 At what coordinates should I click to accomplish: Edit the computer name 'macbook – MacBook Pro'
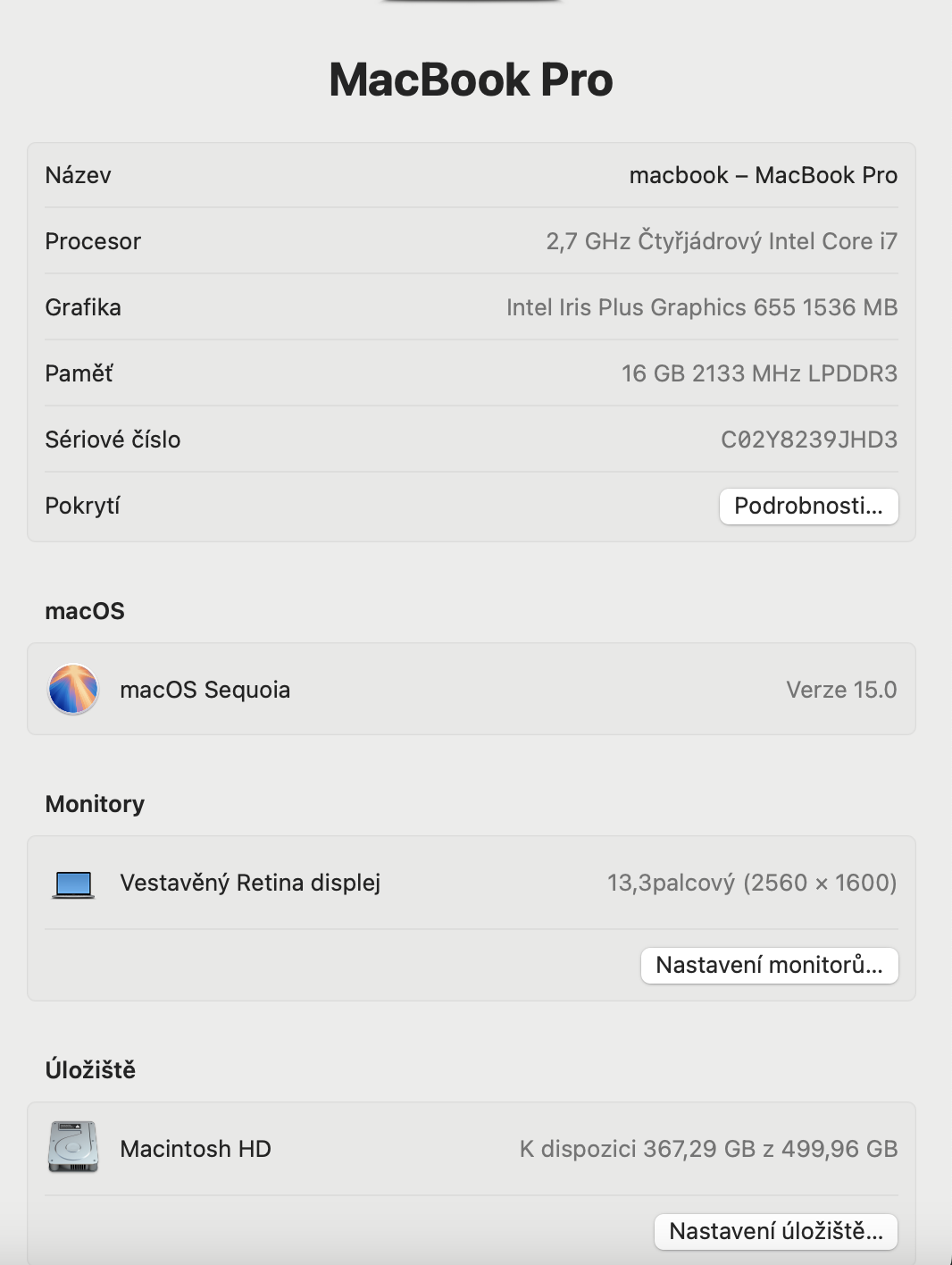pyautogui.click(x=763, y=175)
